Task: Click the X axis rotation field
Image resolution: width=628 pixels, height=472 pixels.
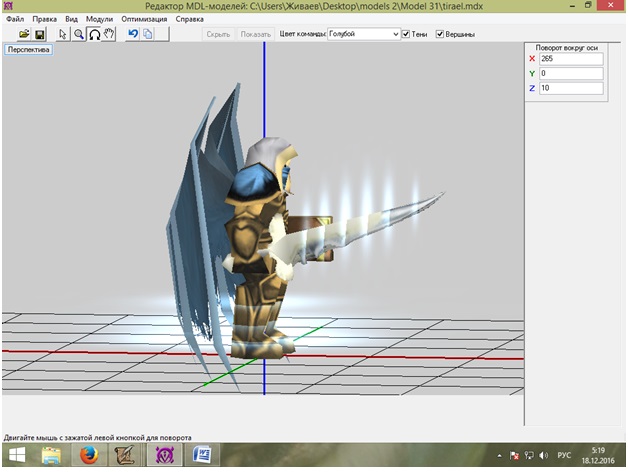Action: (570, 59)
